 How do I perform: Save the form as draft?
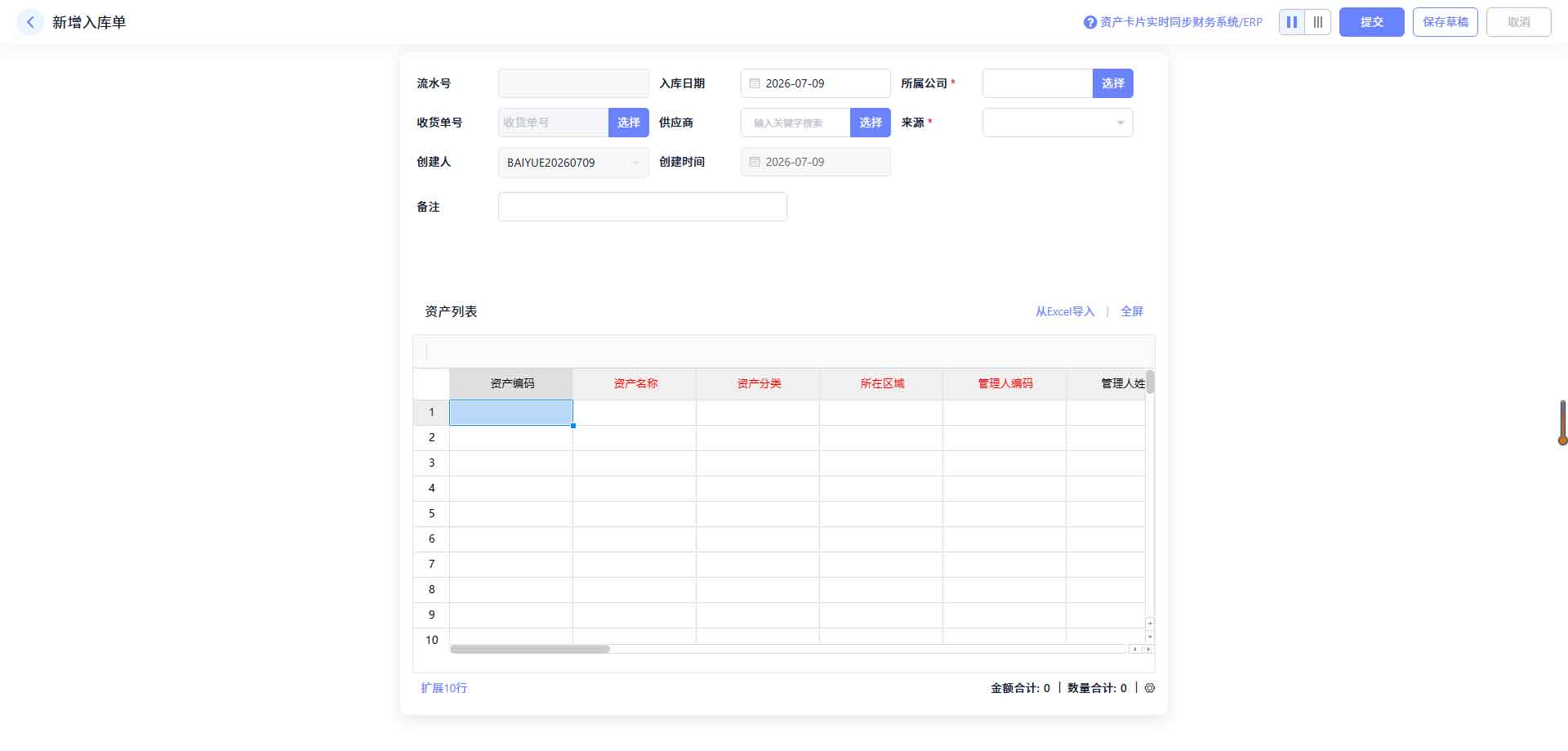tap(1445, 22)
